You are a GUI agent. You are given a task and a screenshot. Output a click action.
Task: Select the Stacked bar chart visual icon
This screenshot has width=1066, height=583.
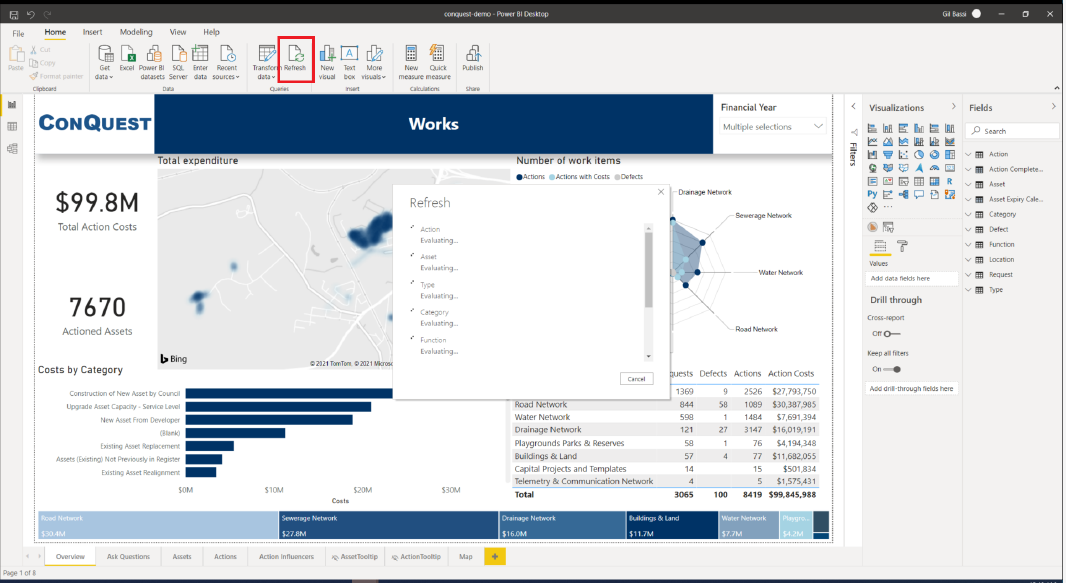point(872,128)
